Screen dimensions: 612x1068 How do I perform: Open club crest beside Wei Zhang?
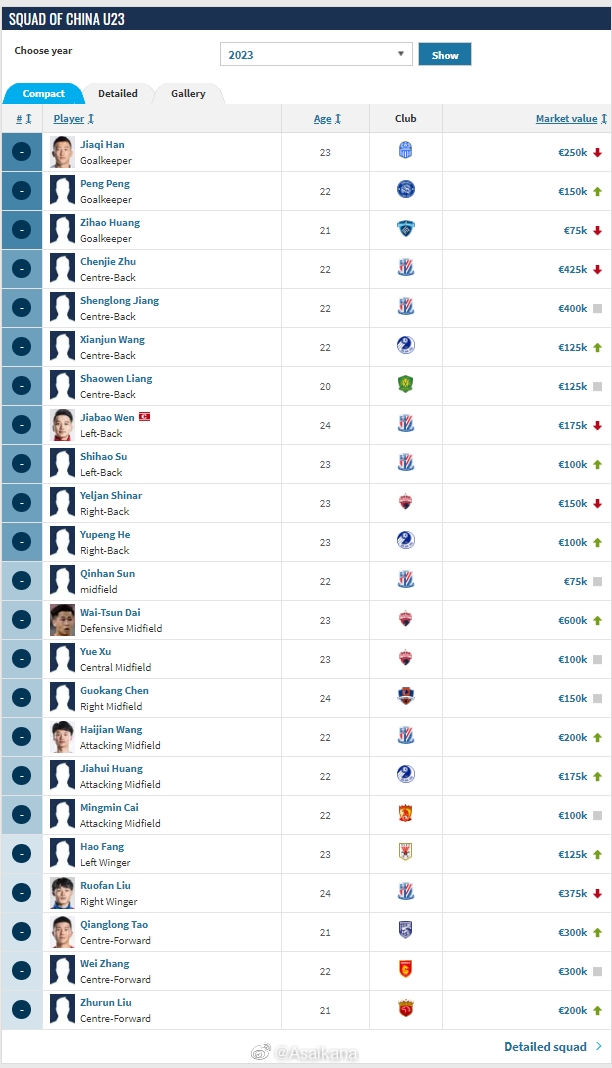(x=405, y=970)
